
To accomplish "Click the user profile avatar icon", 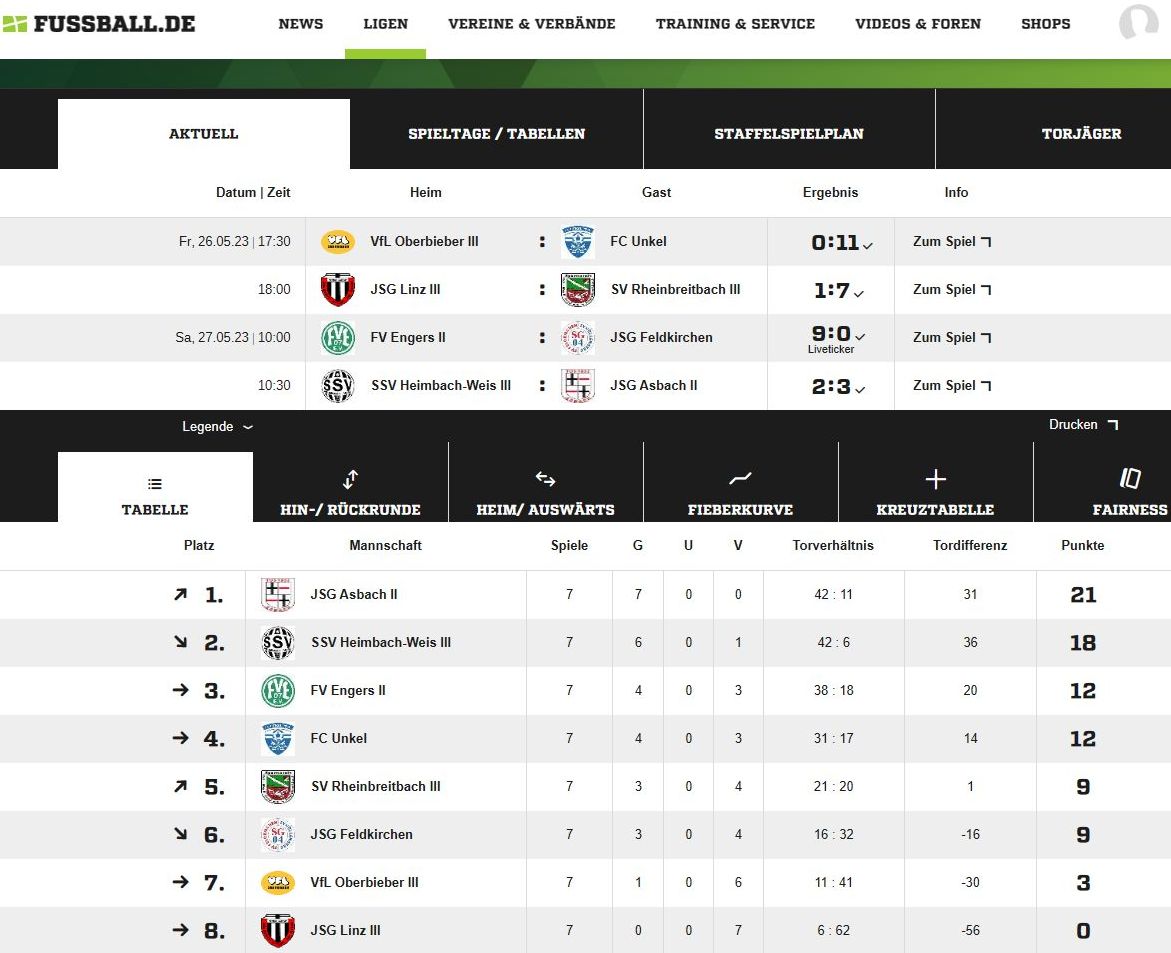I will click(1138, 22).
